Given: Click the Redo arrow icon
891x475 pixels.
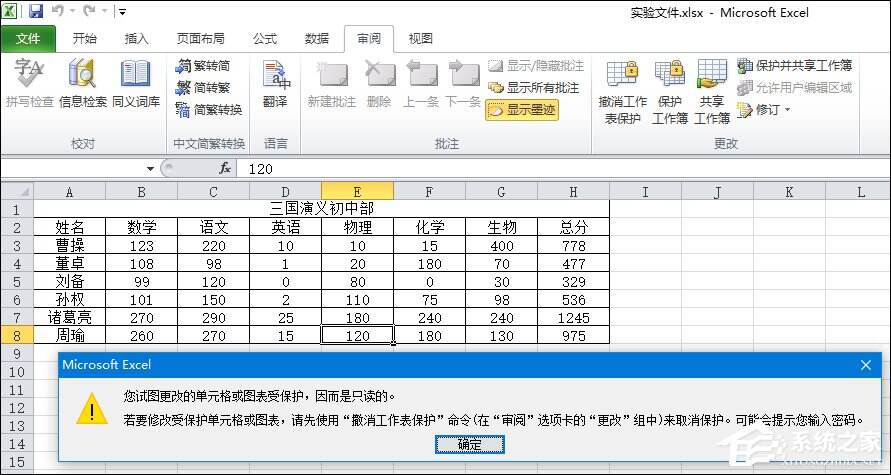Looking at the screenshot, I should point(89,11).
